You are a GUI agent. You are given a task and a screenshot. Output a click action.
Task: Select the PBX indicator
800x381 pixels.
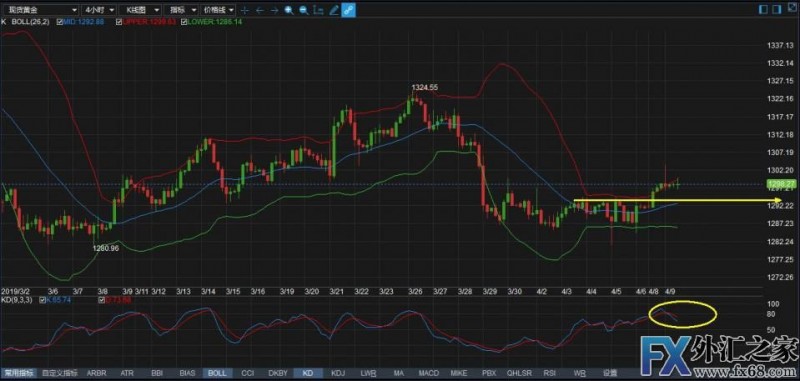[x=489, y=373]
